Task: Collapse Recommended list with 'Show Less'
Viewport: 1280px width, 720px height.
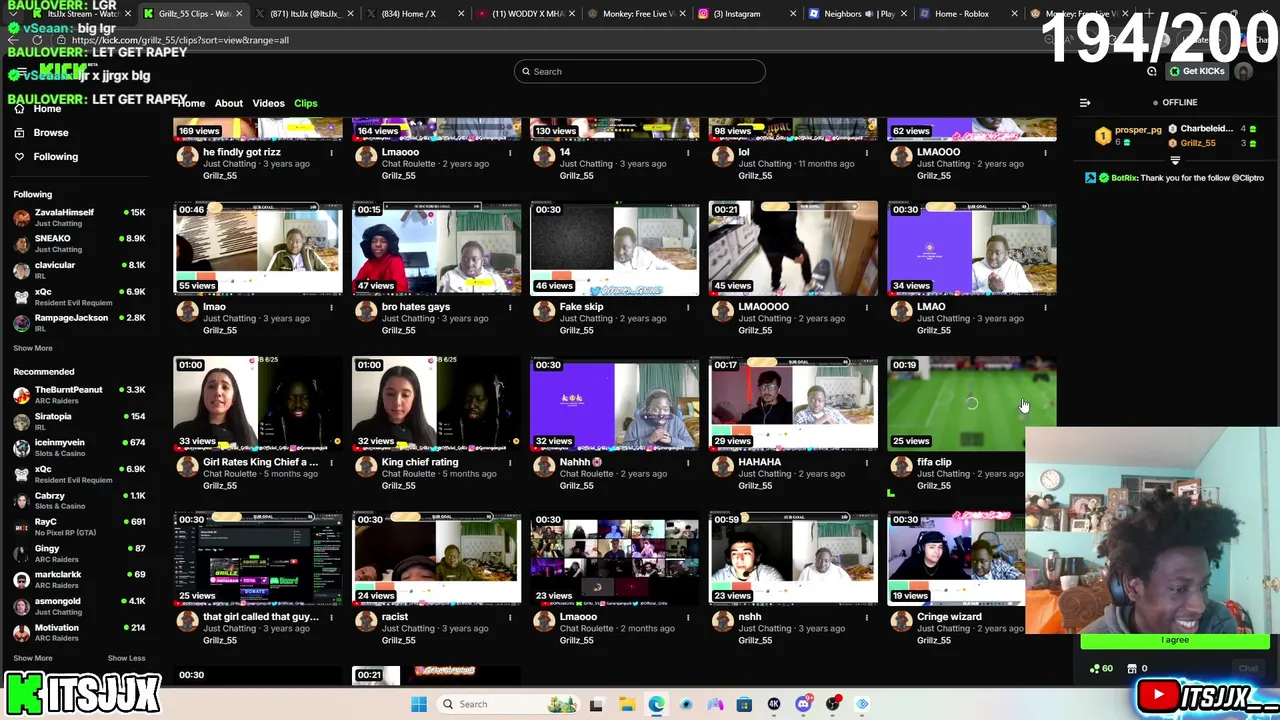Action: (x=126, y=658)
